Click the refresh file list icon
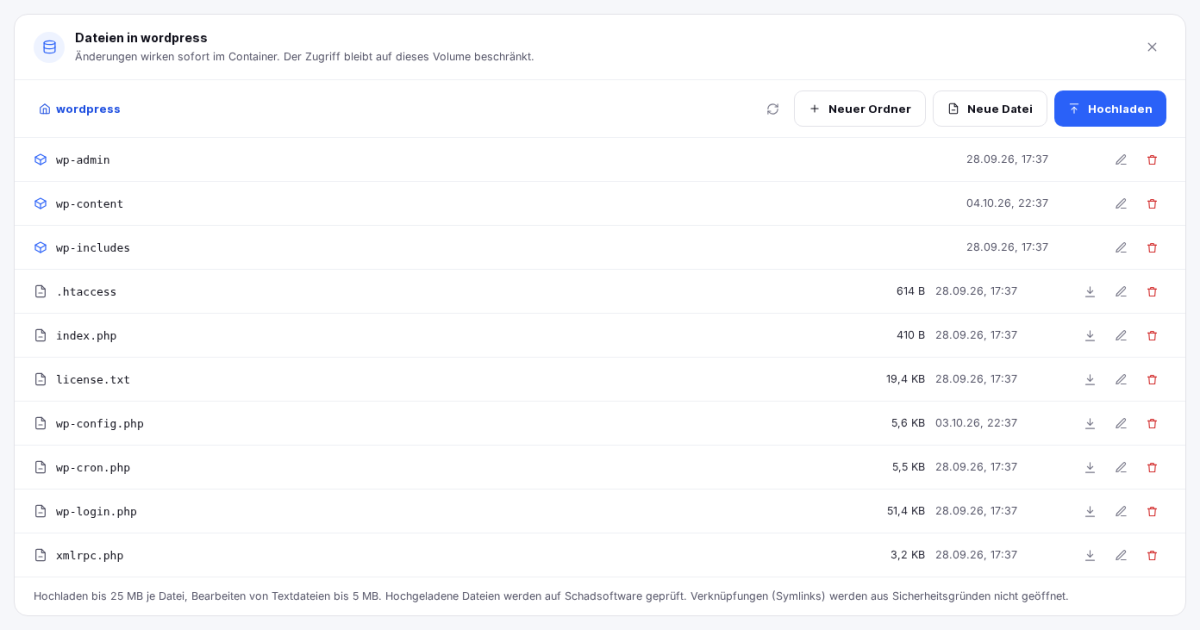This screenshot has height=630, width=1200. point(773,109)
